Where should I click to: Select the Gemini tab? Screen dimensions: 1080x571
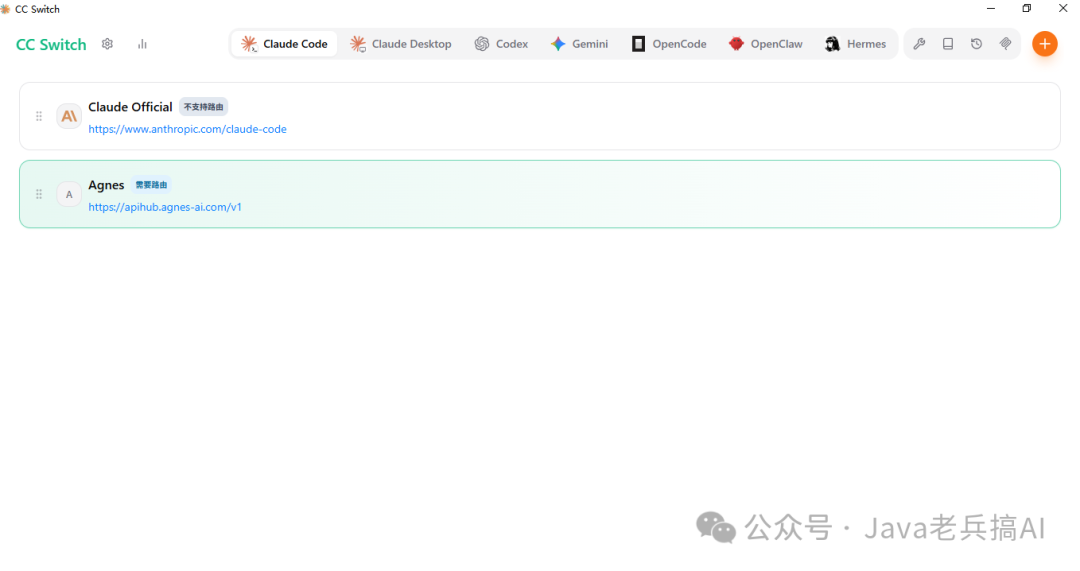[x=579, y=44]
